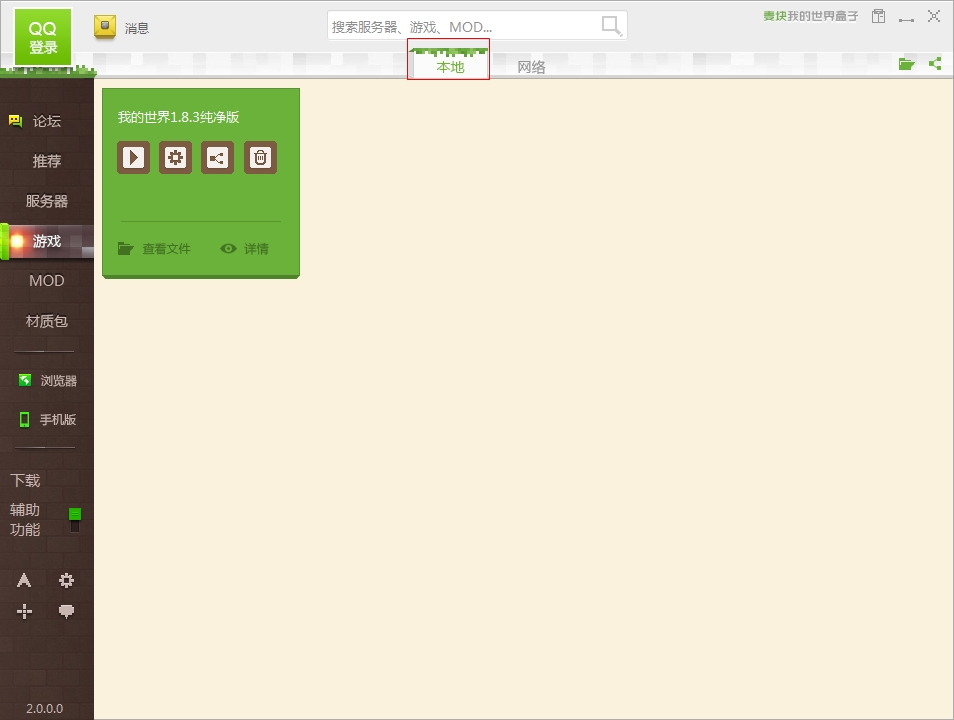Open the gear settings icon in sidebar bottom
This screenshot has width=954, height=720.
[x=66, y=580]
